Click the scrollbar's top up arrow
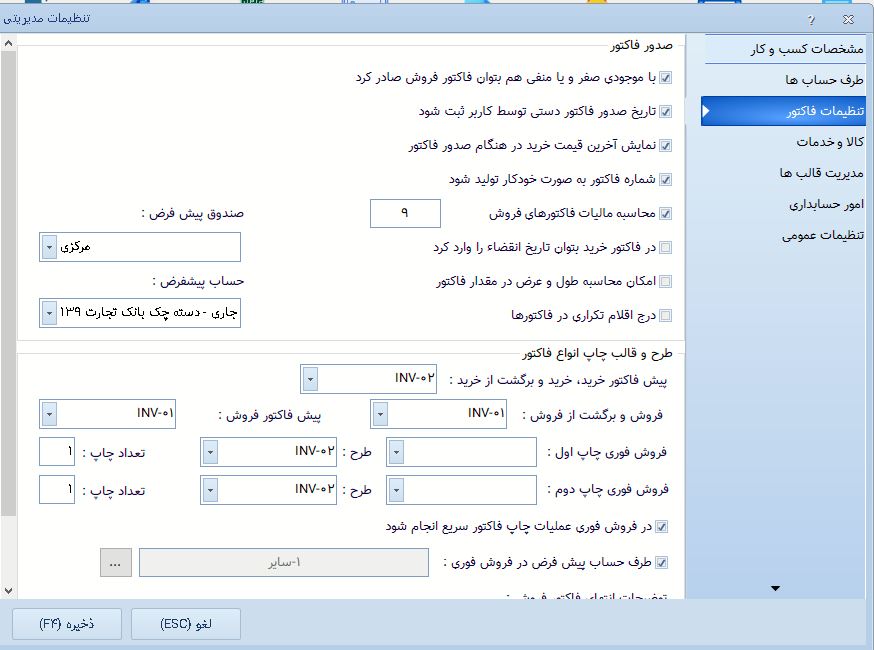The image size is (874, 650). pyautogui.click(x=8, y=44)
